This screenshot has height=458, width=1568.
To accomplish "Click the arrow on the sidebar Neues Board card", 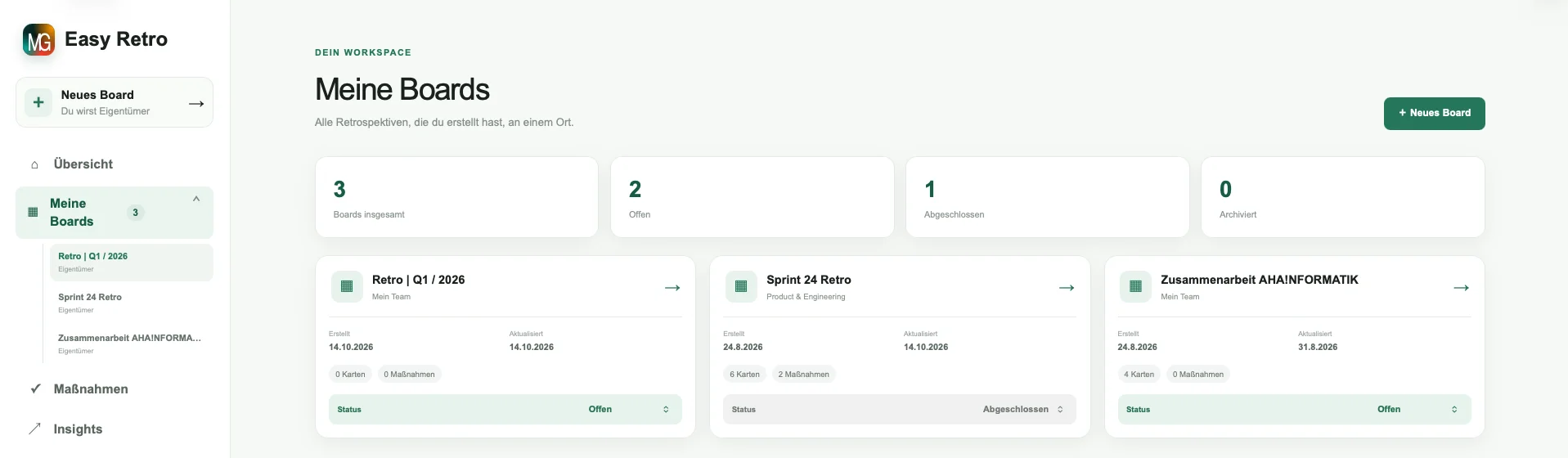I will point(196,104).
